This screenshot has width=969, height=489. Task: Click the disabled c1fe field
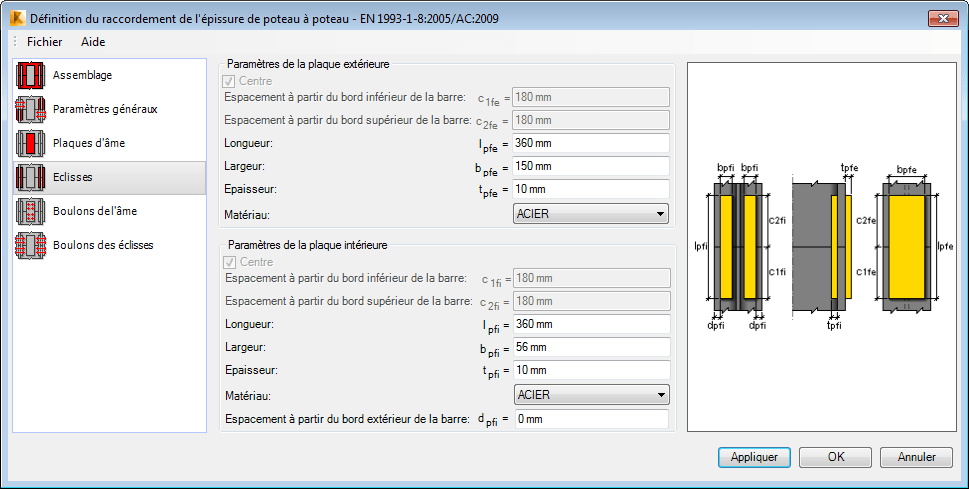[591, 97]
